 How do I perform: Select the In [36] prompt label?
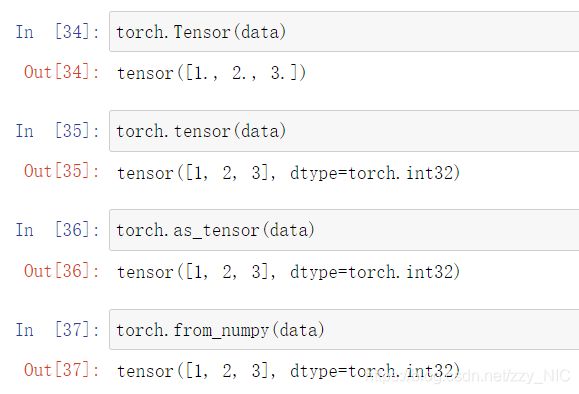[58, 230]
